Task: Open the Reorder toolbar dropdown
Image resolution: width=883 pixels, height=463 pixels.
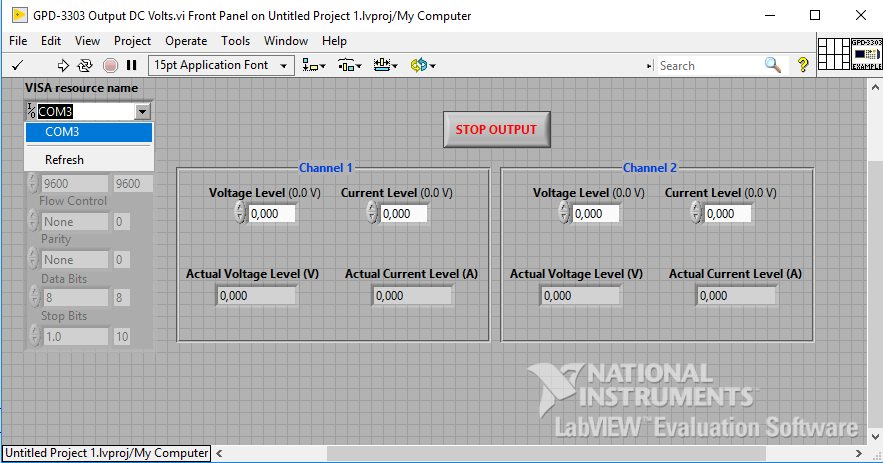Action: tap(422, 65)
